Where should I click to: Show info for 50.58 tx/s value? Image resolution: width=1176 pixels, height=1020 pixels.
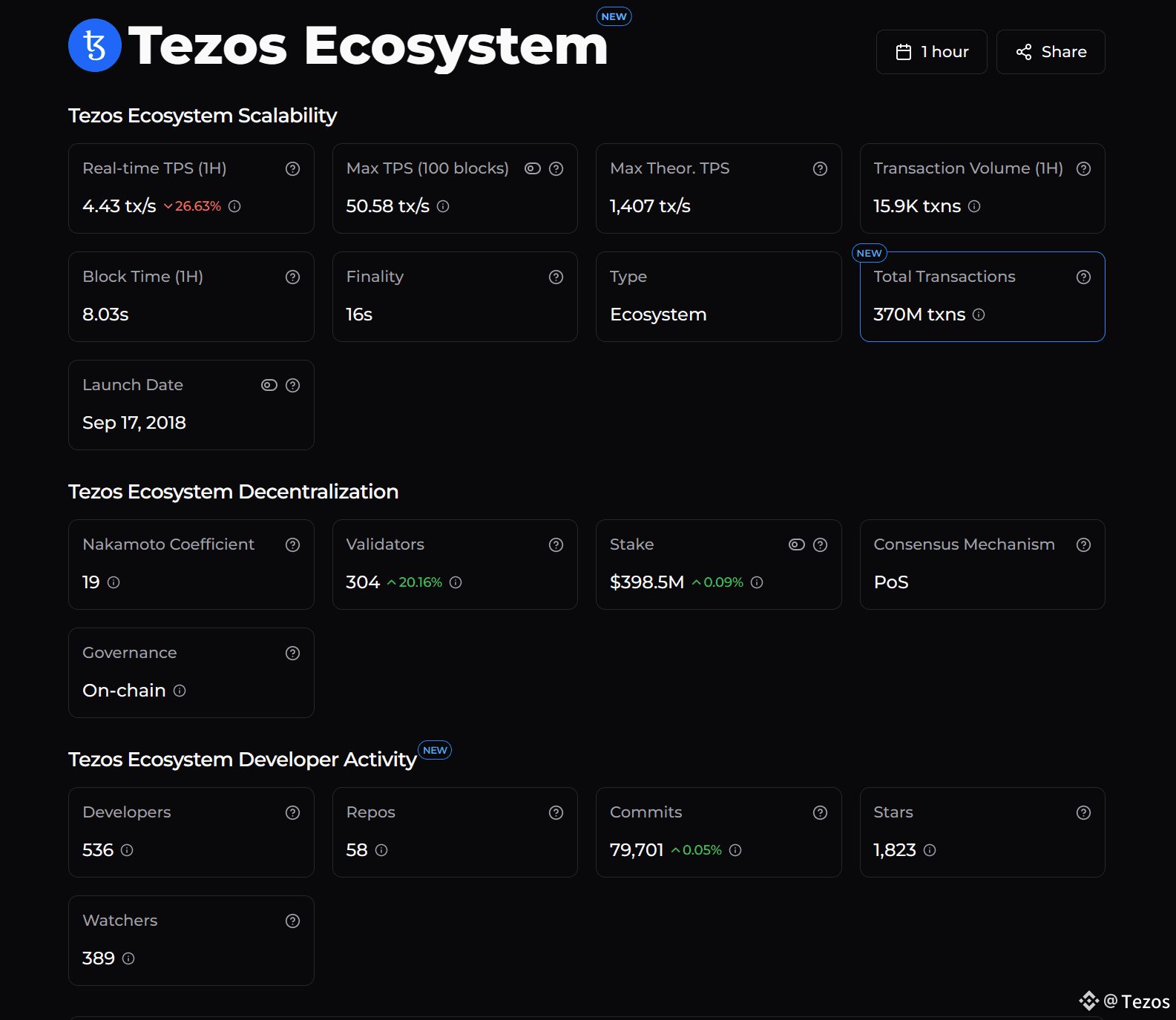pyautogui.click(x=443, y=206)
